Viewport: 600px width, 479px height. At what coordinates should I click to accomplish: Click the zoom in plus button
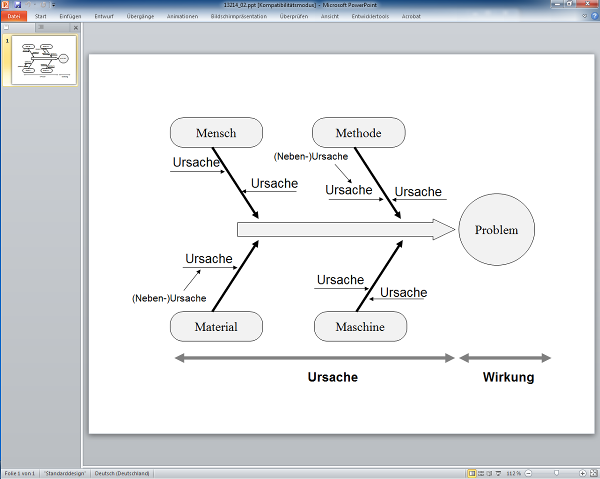click(581, 473)
